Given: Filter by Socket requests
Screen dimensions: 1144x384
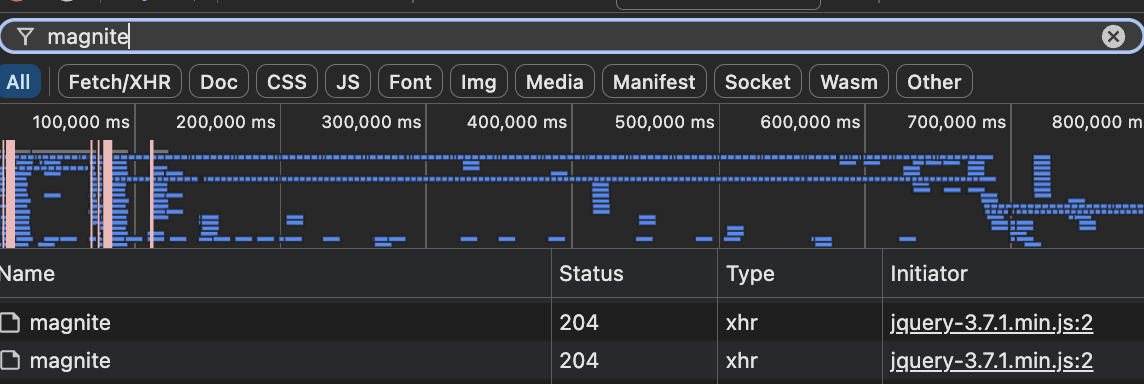Looking at the screenshot, I should (758, 82).
